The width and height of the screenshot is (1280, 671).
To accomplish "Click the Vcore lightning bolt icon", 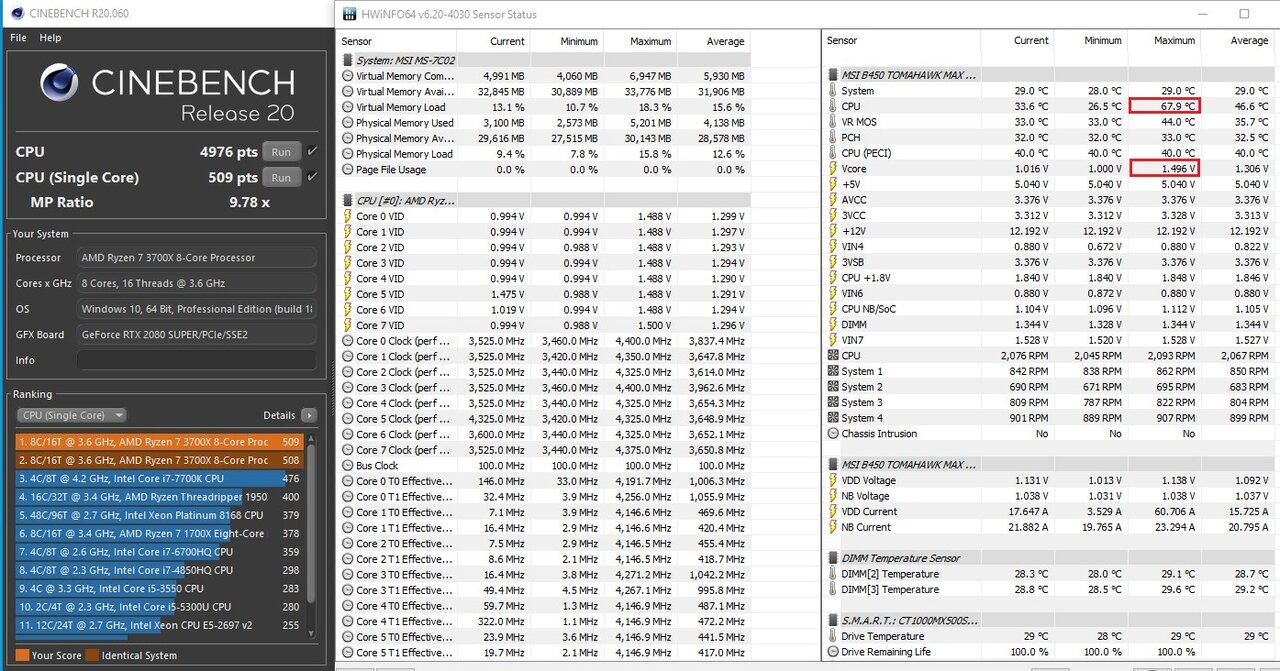I will click(833, 169).
